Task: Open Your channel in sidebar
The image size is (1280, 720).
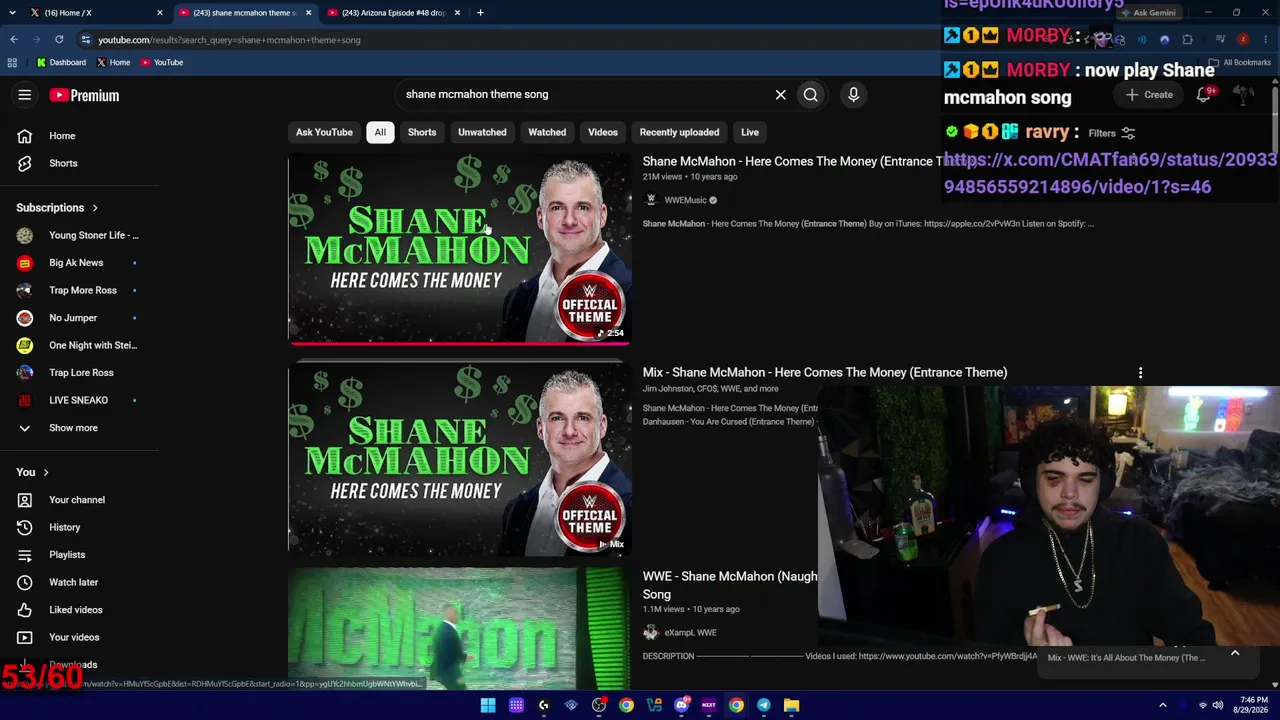Action: [x=77, y=500]
